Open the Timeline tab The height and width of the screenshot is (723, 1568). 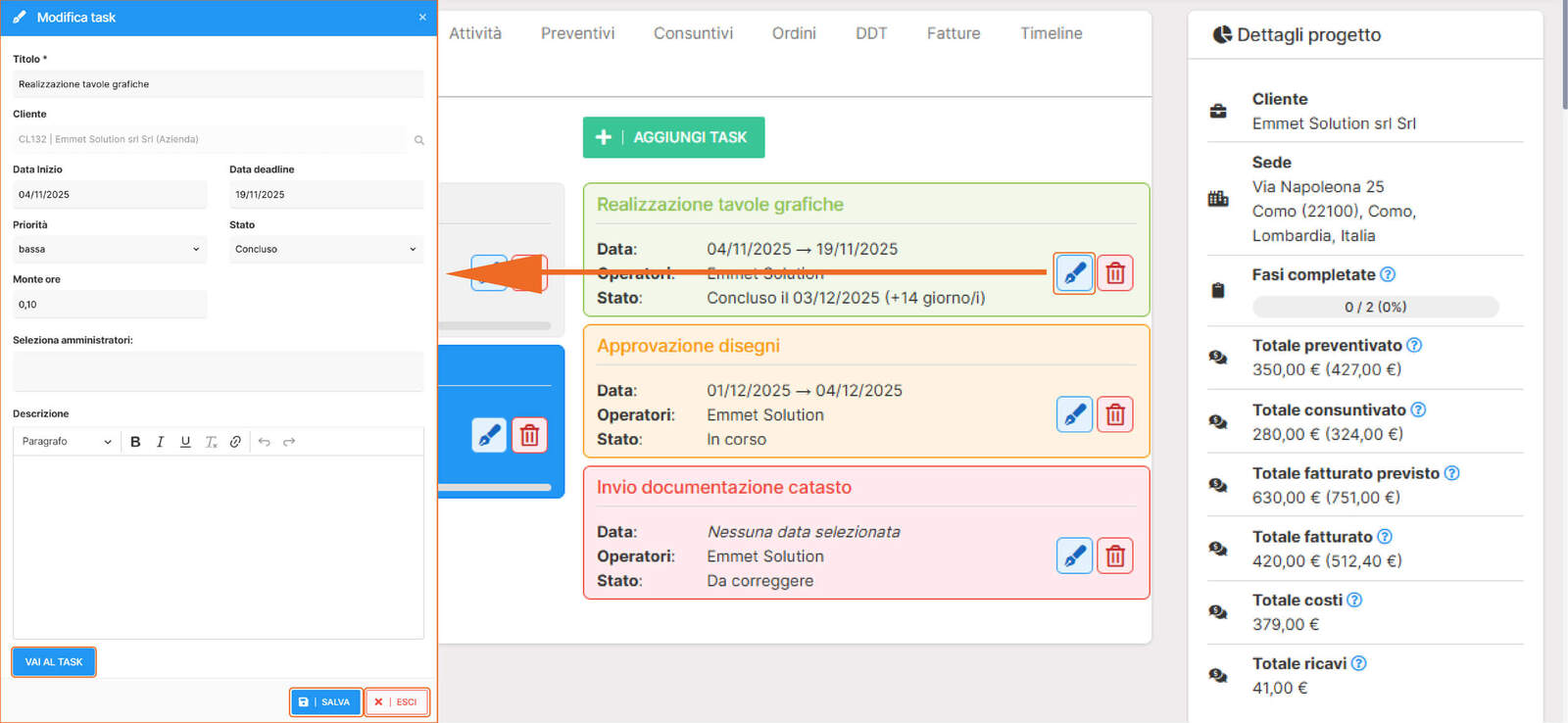1051,33
